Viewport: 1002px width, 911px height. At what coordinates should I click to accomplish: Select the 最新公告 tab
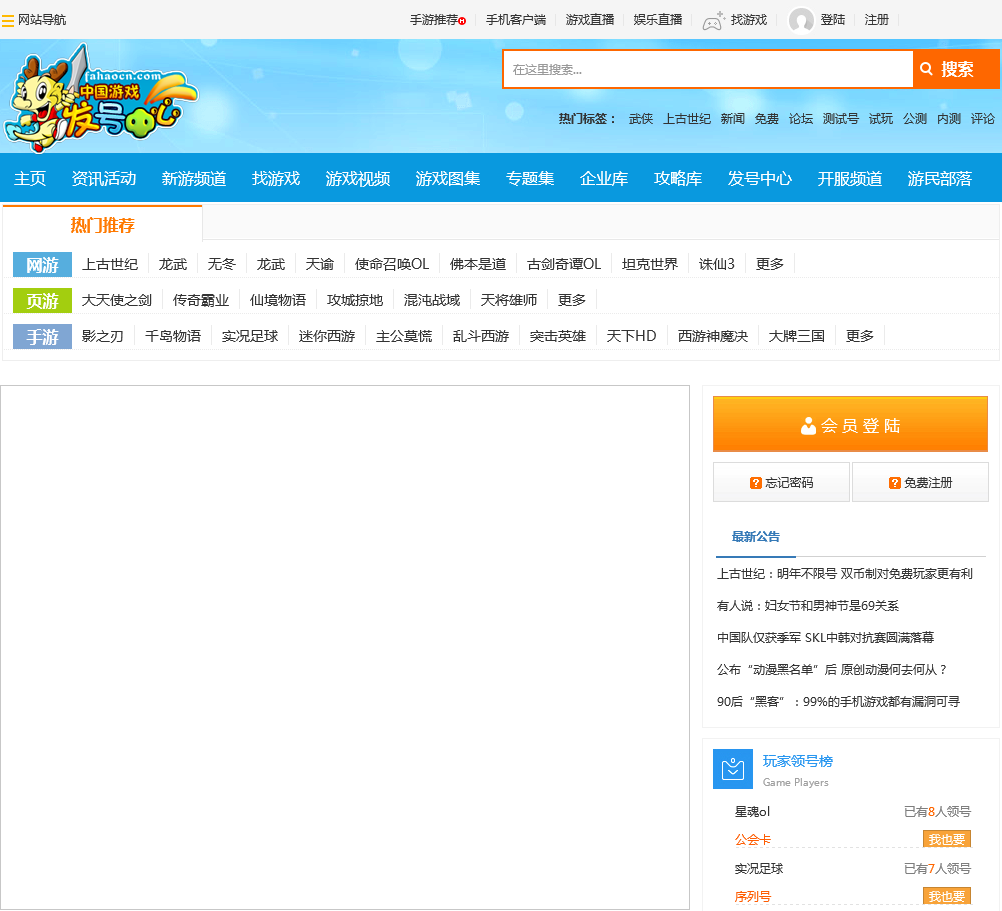coord(755,537)
